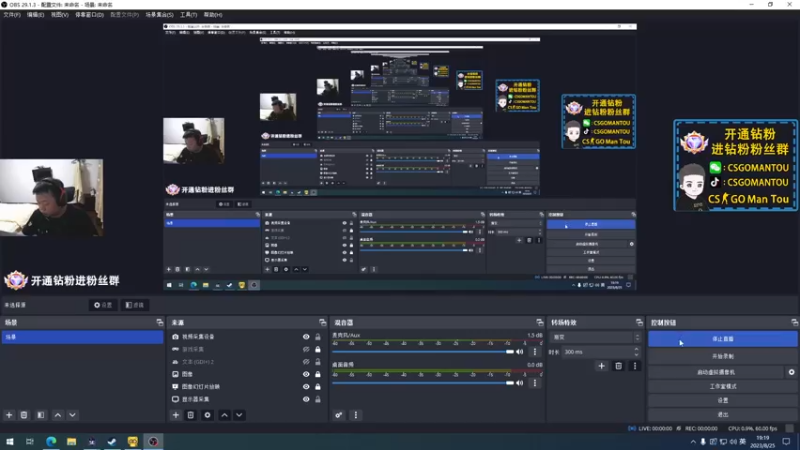
Task: Click the Start Recording button
Action: (722, 356)
